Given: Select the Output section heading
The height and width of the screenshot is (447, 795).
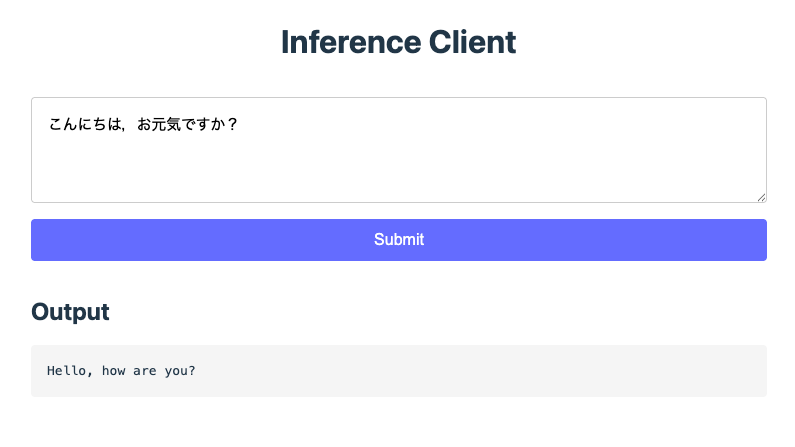Looking at the screenshot, I should (70, 312).
